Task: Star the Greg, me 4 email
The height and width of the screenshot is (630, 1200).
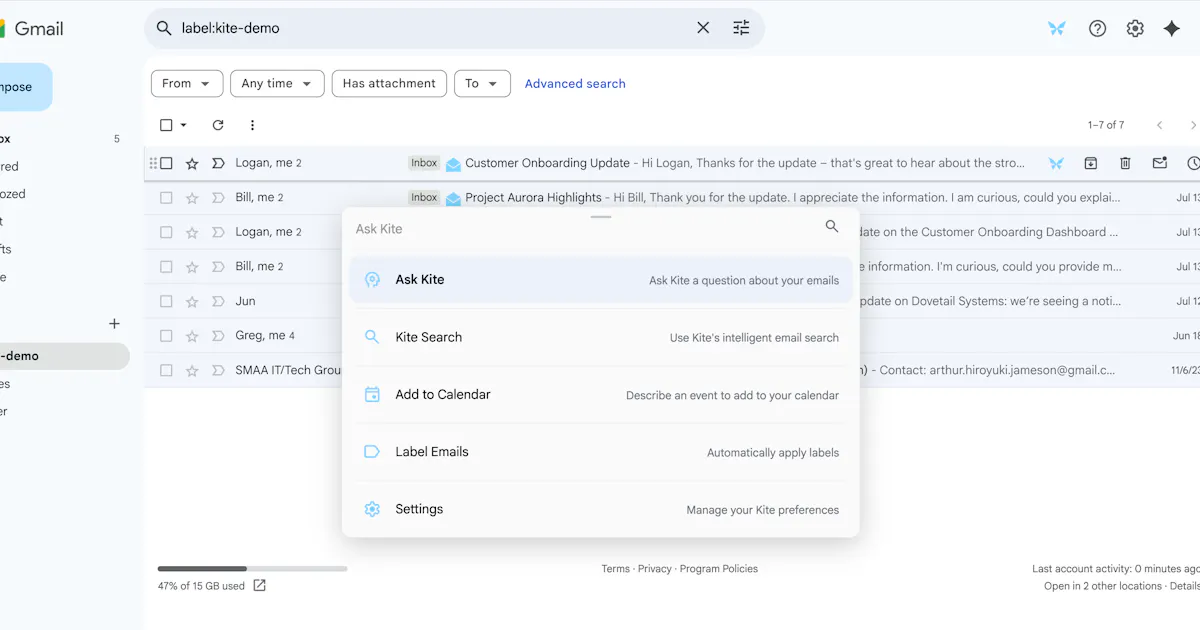Action: coord(192,336)
